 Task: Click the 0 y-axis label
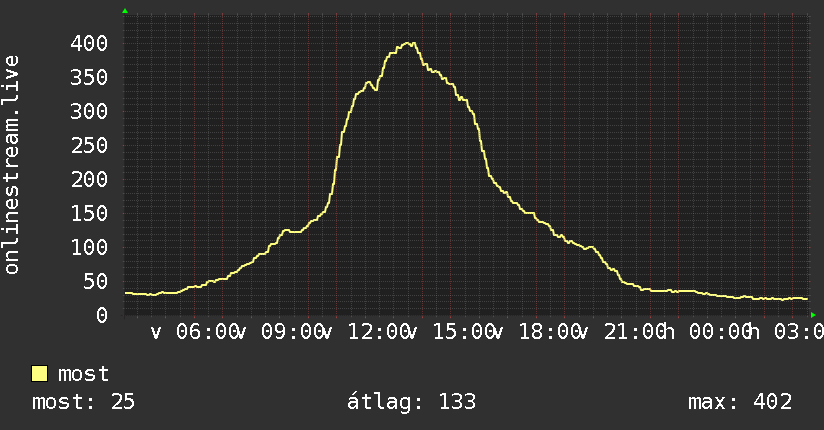pyautogui.click(x=102, y=315)
